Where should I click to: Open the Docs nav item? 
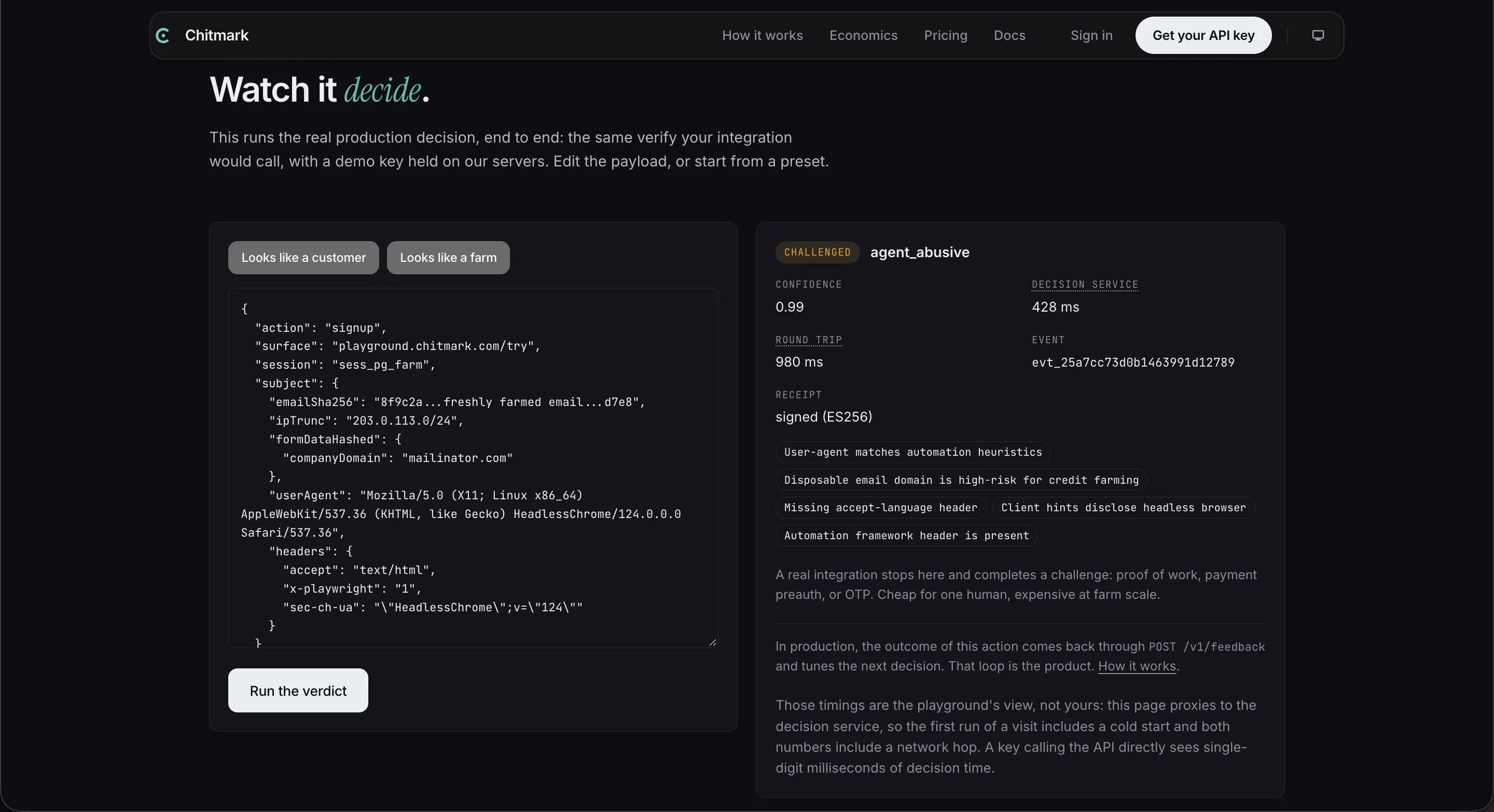1009,35
